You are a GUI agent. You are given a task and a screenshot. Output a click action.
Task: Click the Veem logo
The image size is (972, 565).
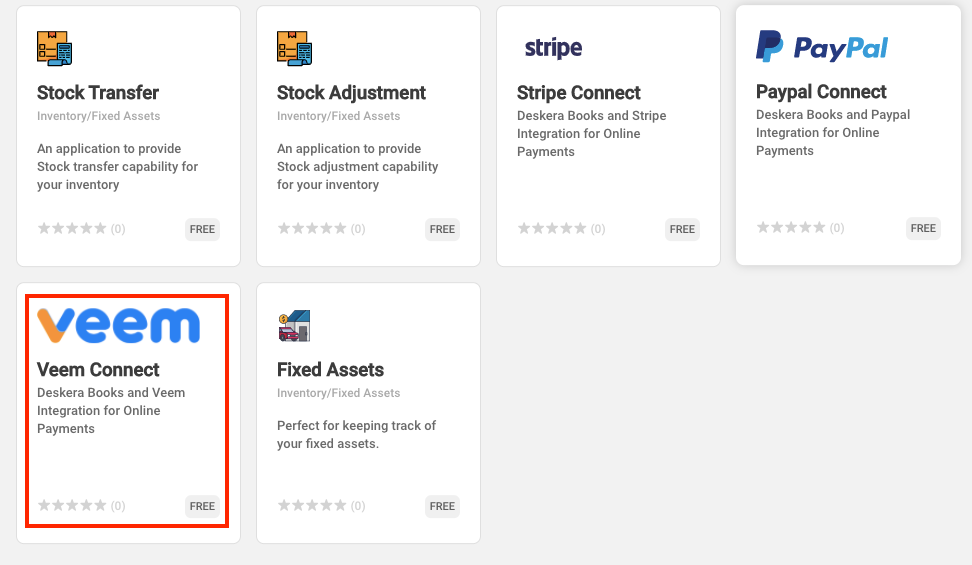click(118, 325)
